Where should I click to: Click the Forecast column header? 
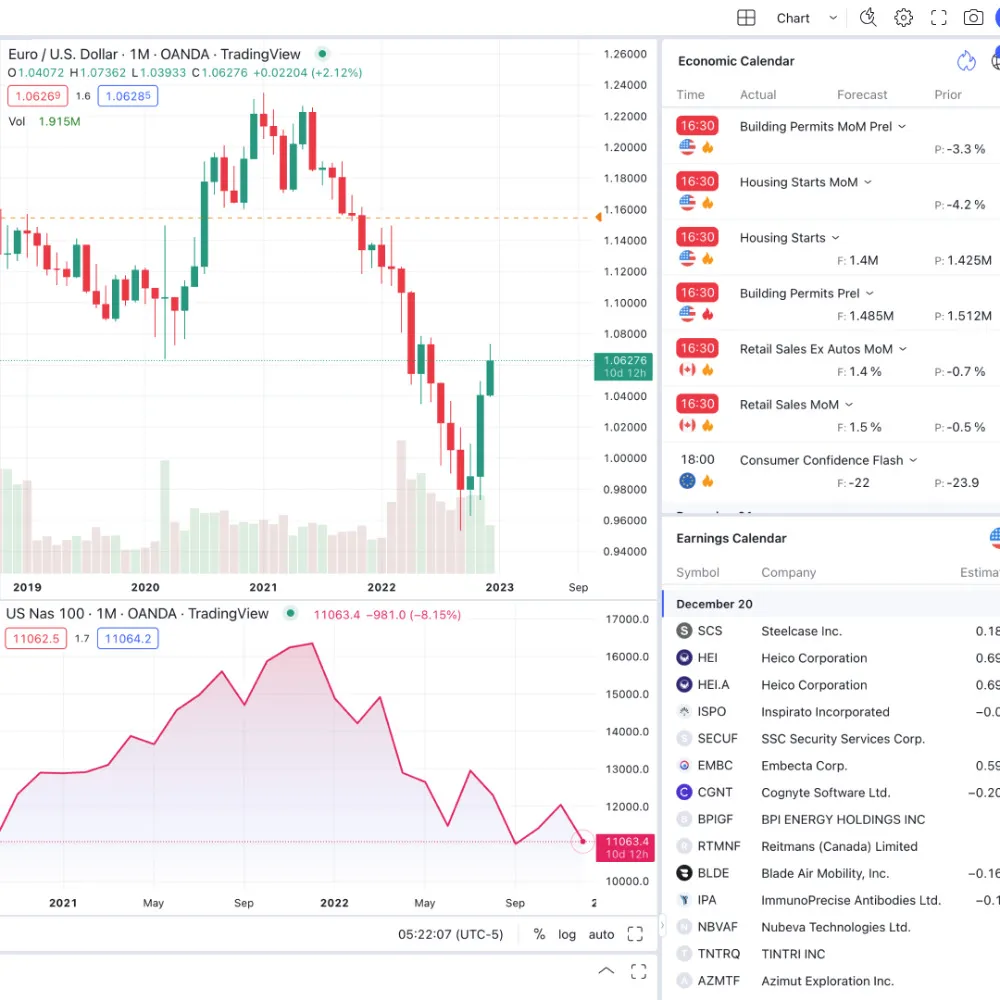coord(862,94)
